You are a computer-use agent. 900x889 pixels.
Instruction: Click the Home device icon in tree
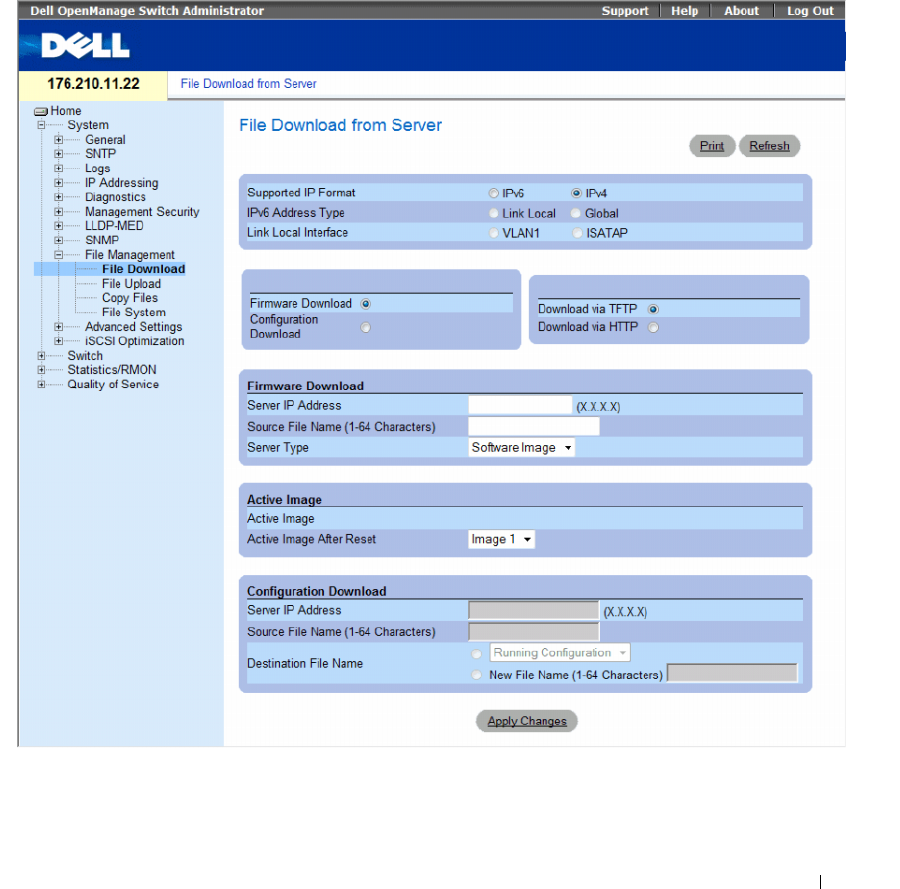41,111
